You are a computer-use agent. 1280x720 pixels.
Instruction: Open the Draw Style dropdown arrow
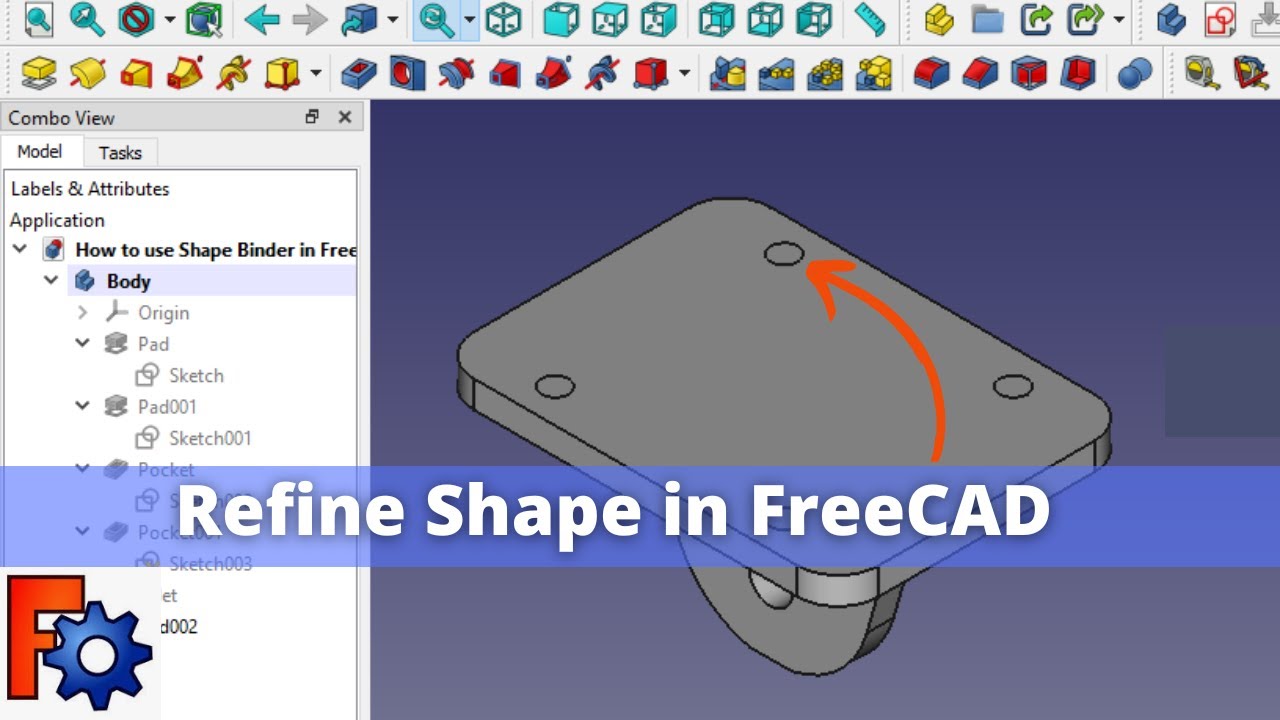click(169, 20)
